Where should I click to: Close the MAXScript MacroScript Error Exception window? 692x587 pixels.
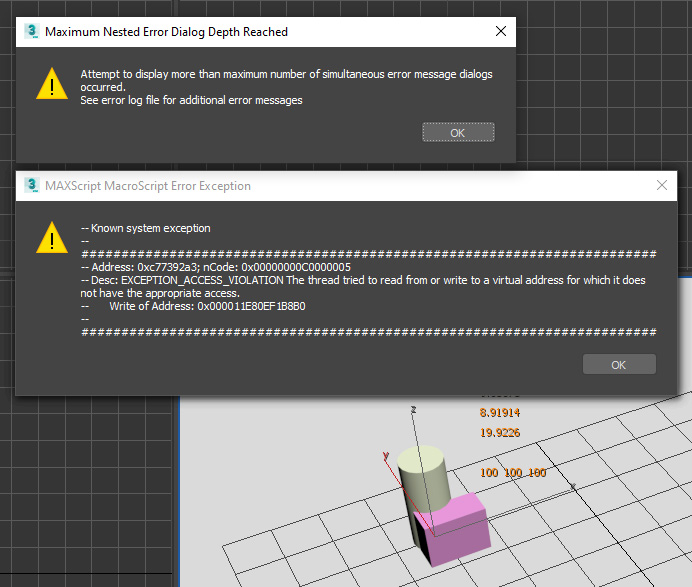tap(661, 185)
